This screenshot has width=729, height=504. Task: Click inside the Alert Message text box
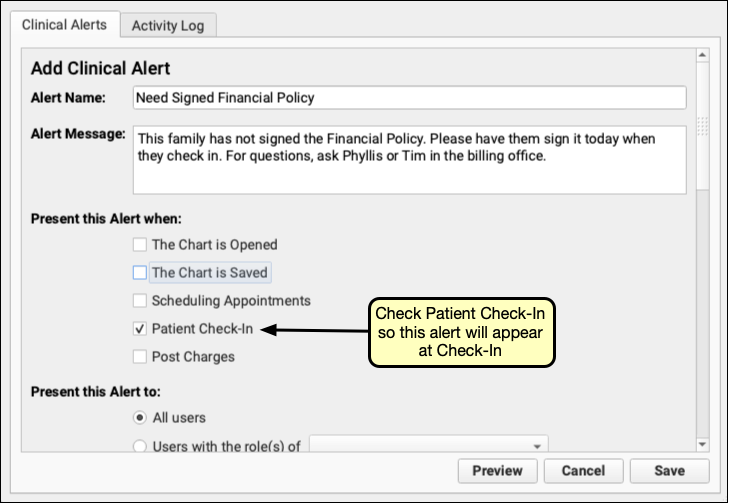[x=409, y=159]
